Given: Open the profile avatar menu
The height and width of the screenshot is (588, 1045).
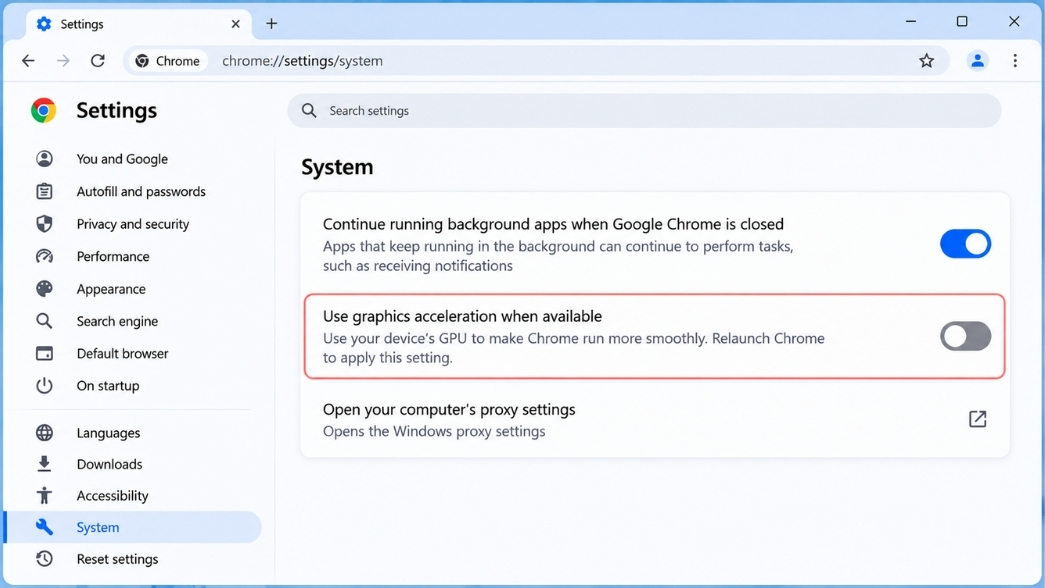Looking at the screenshot, I should 977,61.
